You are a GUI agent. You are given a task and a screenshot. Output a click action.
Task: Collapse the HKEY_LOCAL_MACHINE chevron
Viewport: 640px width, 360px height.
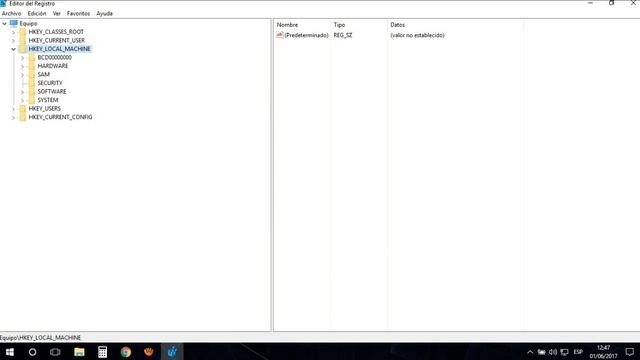[13, 49]
